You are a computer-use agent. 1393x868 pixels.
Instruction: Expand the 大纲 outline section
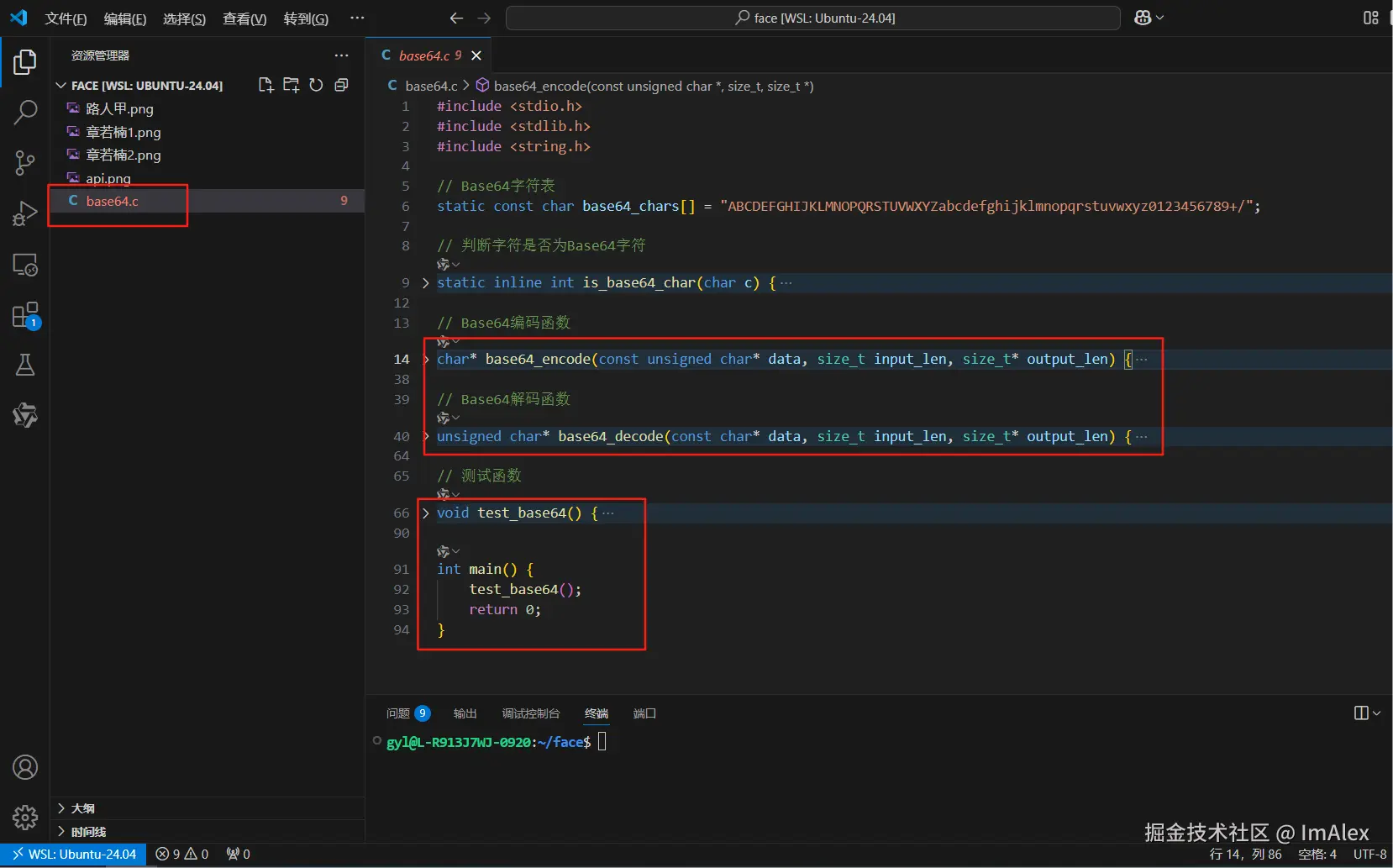(x=82, y=808)
